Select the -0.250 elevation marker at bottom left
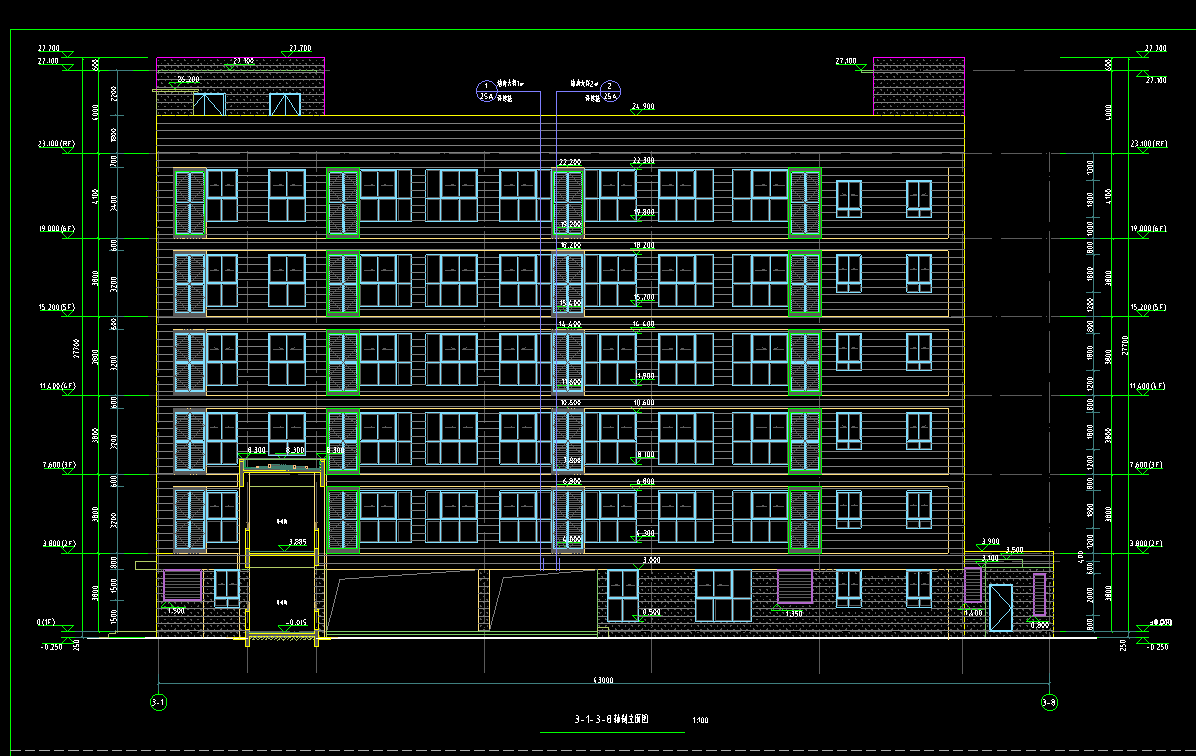The image size is (1196, 756). coord(50,647)
